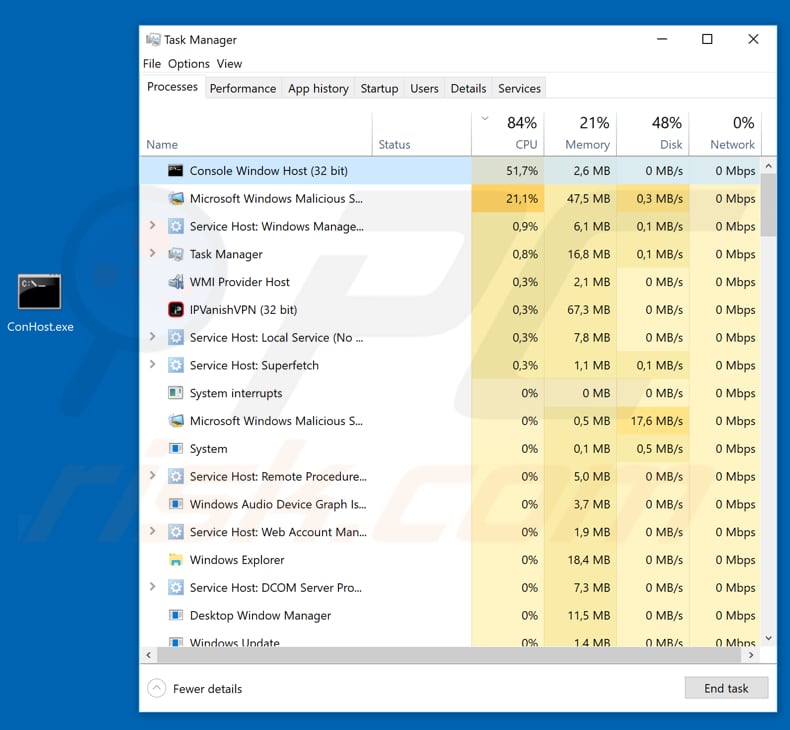Click the icon of the 21,1% Malicious S... process
Image resolution: width=790 pixels, height=730 pixels.
click(175, 198)
